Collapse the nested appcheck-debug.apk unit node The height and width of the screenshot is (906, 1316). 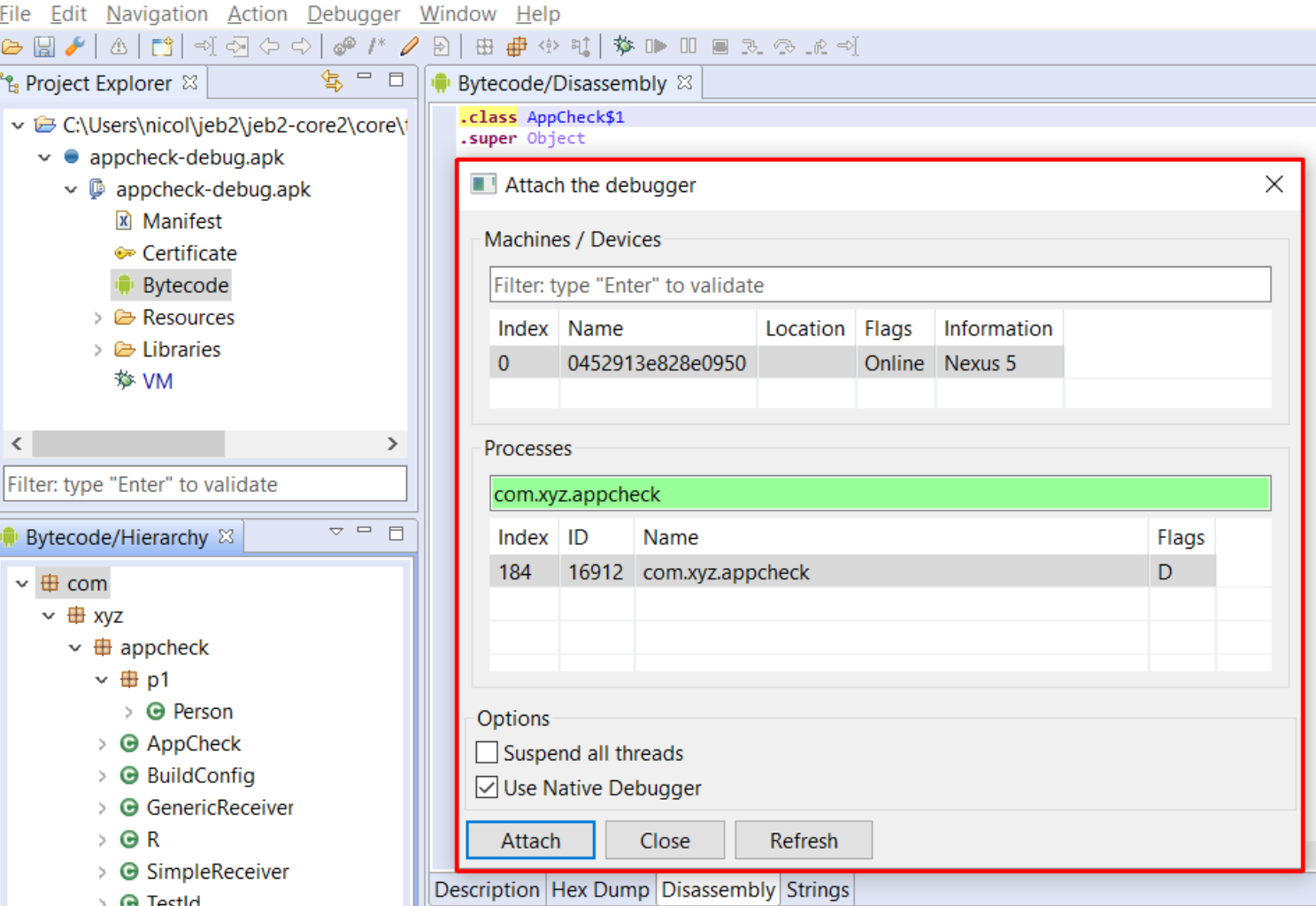click(x=71, y=189)
